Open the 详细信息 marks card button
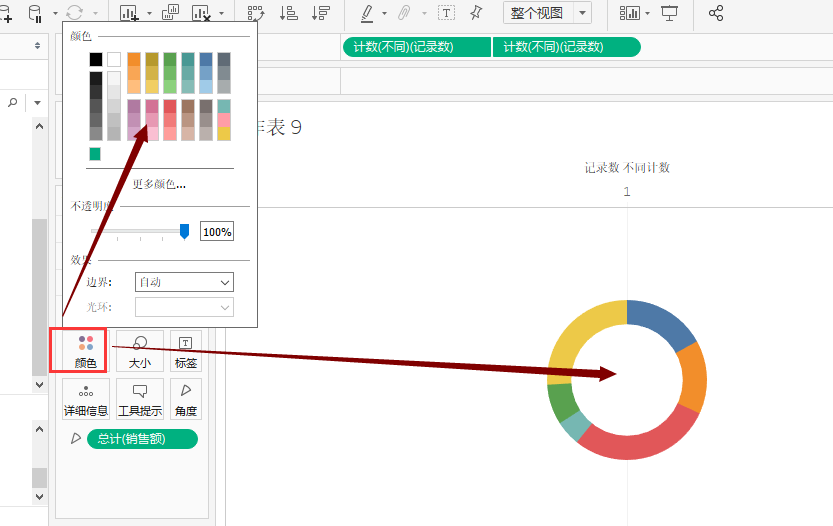Image resolution: width=833 pixels, height=526 pixels. 86,399
